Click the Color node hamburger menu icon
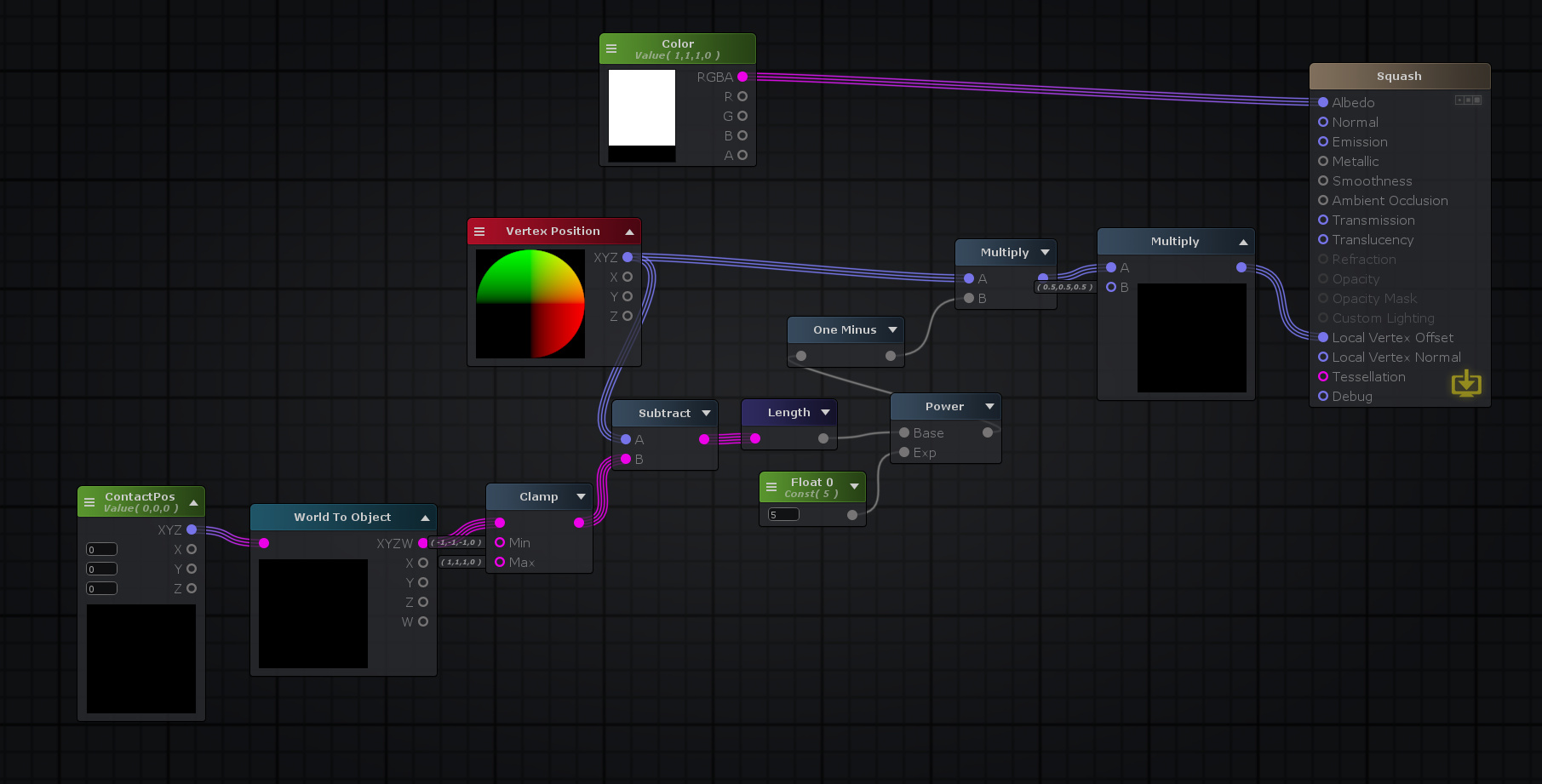This screenshot has height=784, width=1542. pos(611,49)
